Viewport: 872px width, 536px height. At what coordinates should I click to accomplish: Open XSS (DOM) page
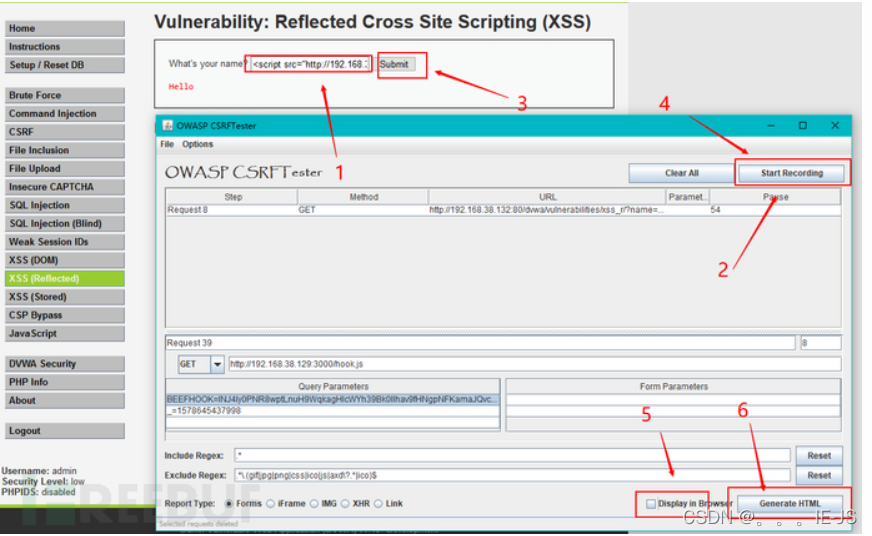[65, 260]
